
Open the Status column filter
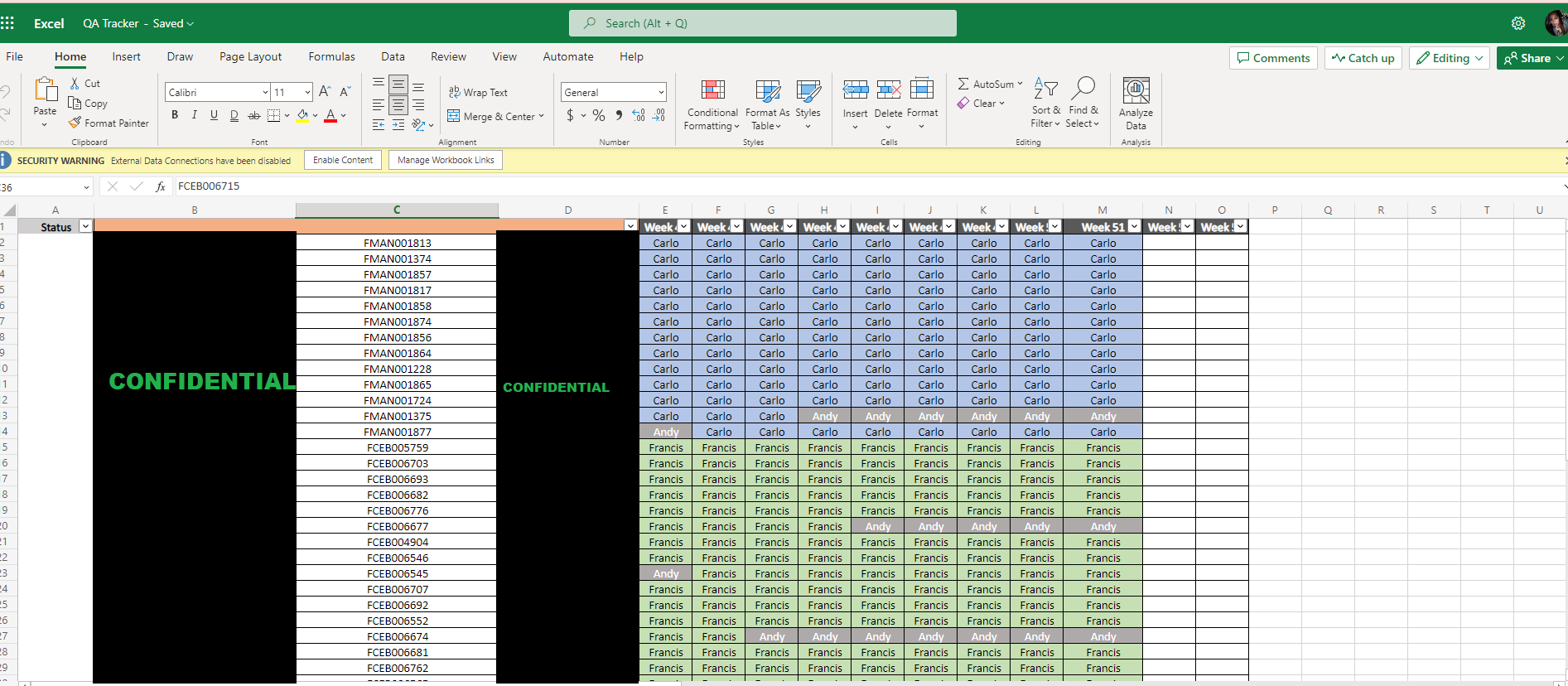coord(85,226)
